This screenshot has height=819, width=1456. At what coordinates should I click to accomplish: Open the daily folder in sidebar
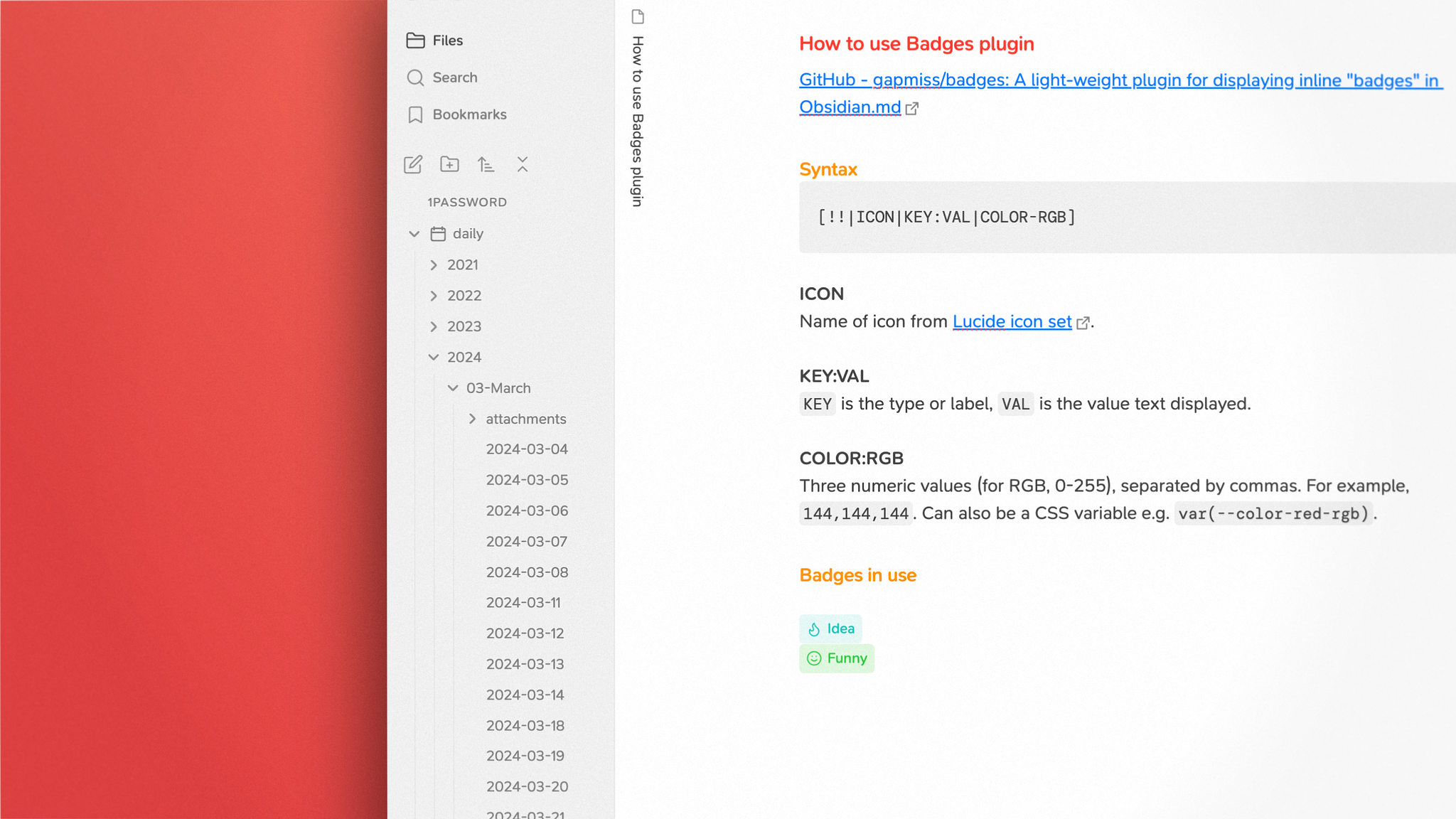pos(468,233)
